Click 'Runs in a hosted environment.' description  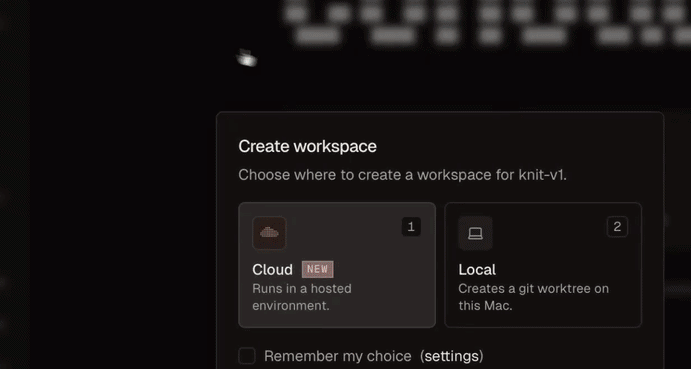click(x=302, y=297)
